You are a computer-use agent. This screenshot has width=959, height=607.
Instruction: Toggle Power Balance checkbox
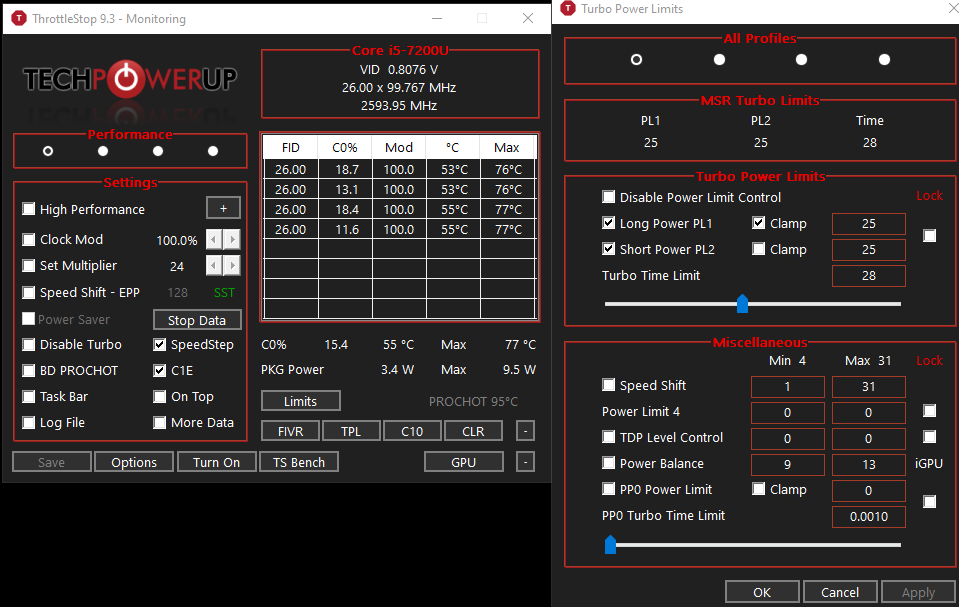click(x=609, y=463)
